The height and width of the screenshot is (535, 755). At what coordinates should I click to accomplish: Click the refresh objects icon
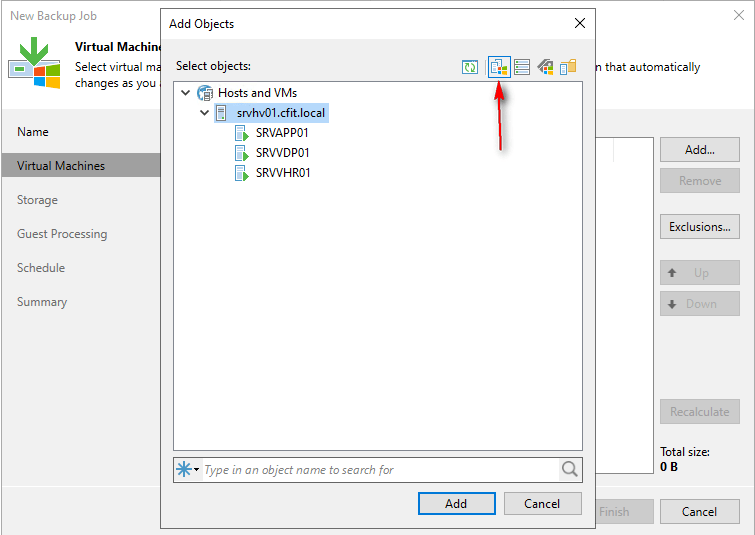[x=469, y=67]
